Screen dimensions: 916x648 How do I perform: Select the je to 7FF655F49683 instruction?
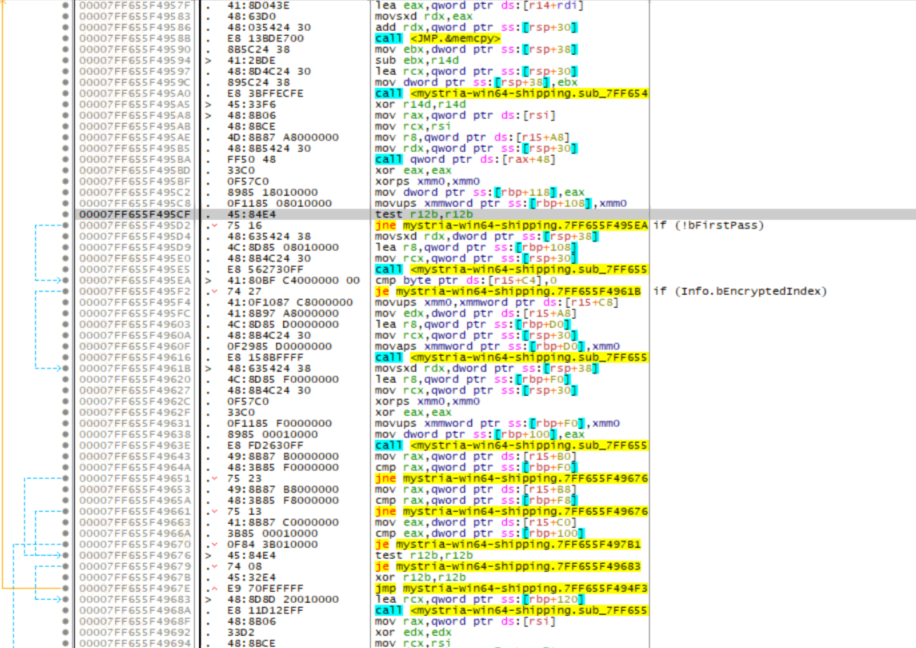pyautogui.click(x=508, y=567)
